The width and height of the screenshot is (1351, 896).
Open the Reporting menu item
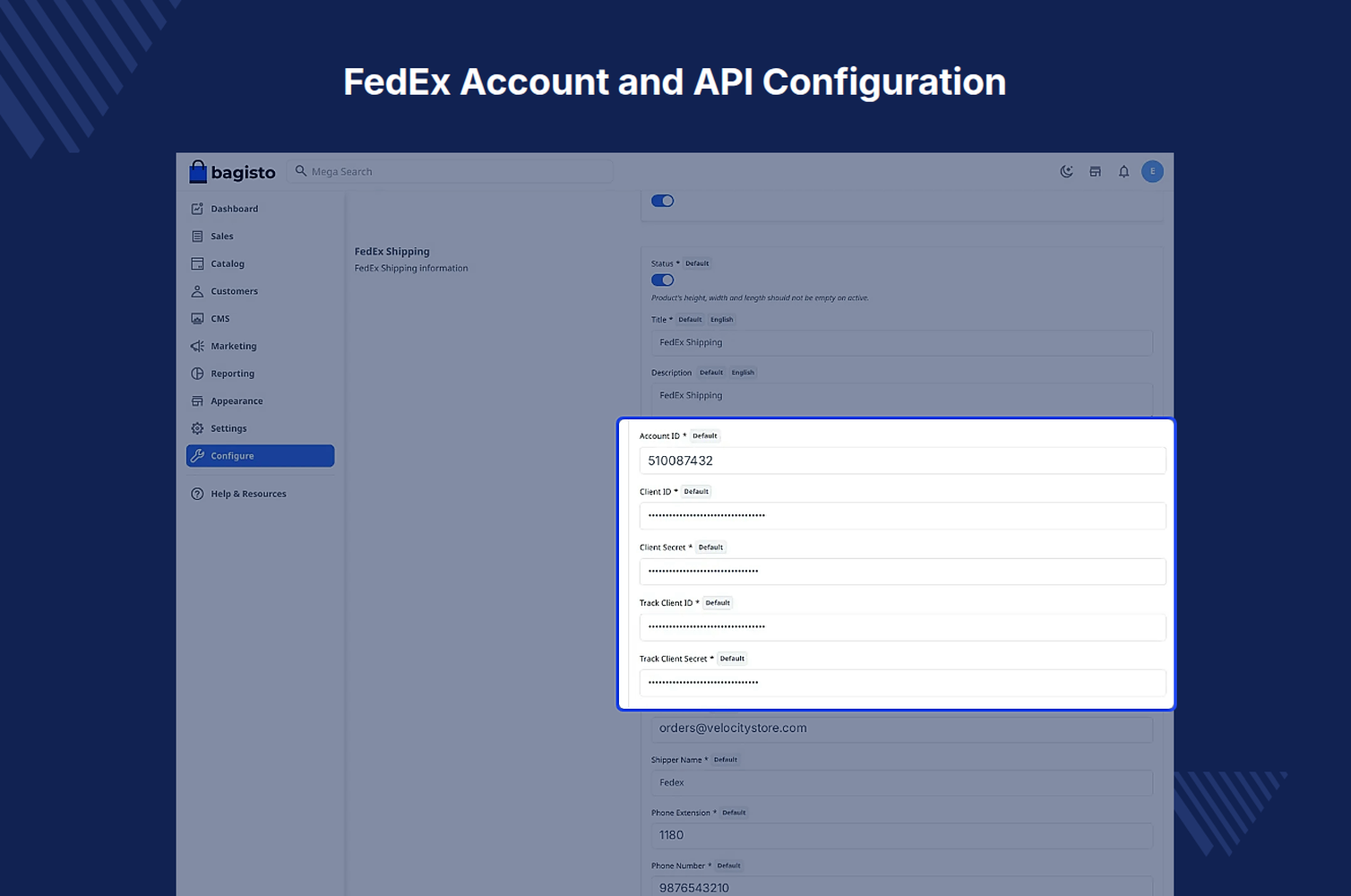[260, 374]
